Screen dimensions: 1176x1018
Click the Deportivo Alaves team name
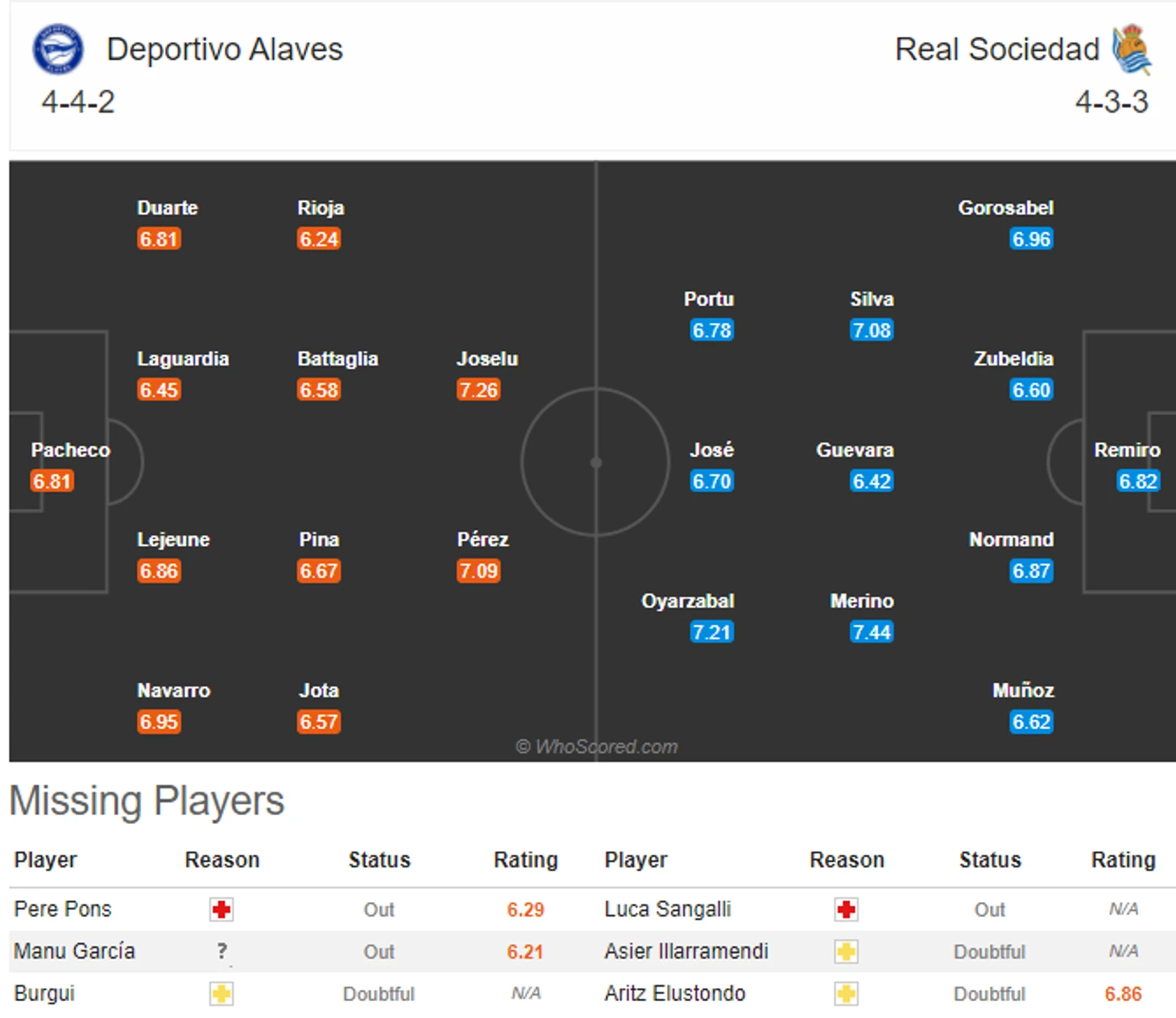tap(225, 49)
